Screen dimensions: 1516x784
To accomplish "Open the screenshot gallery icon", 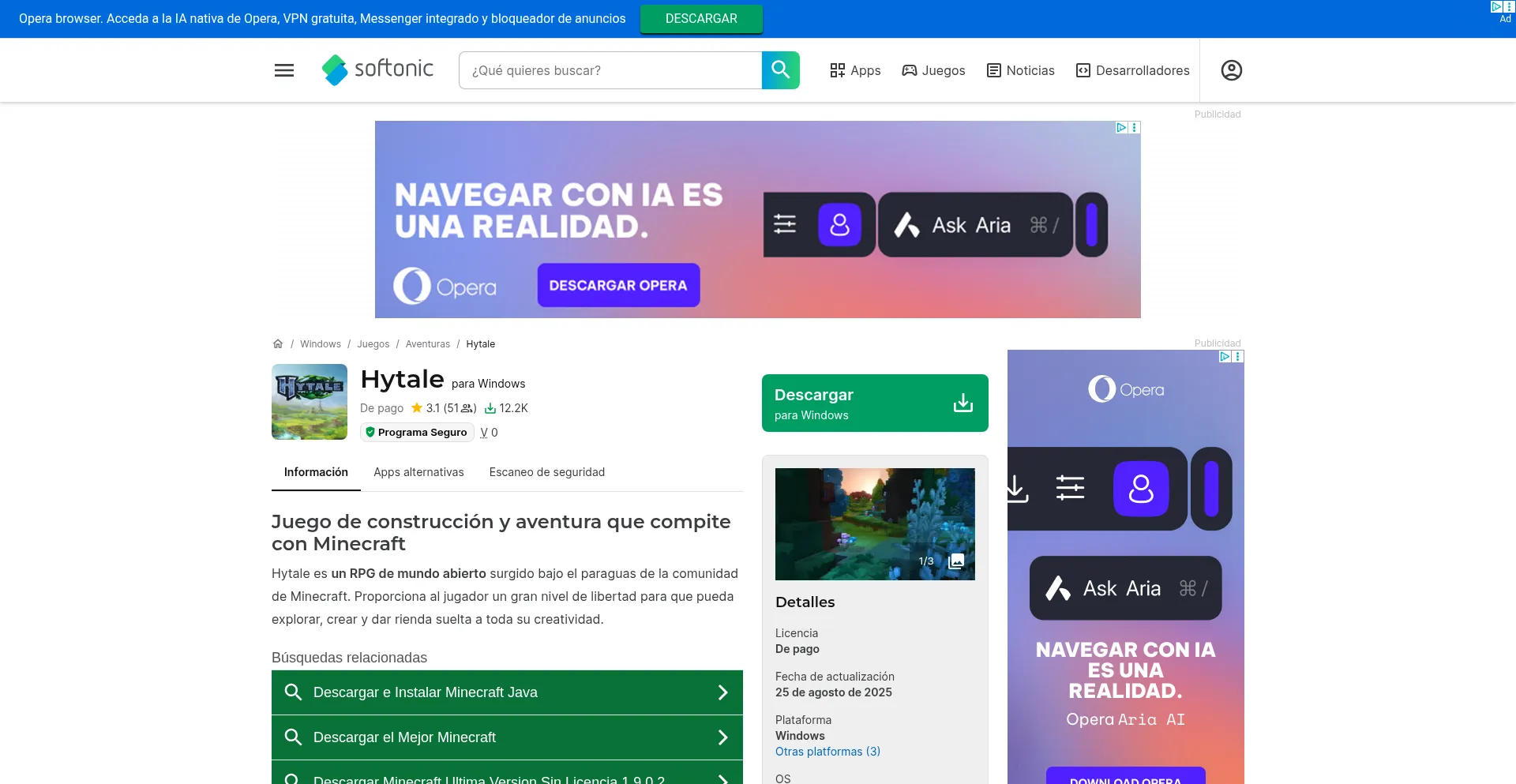I will click(956, 560).
